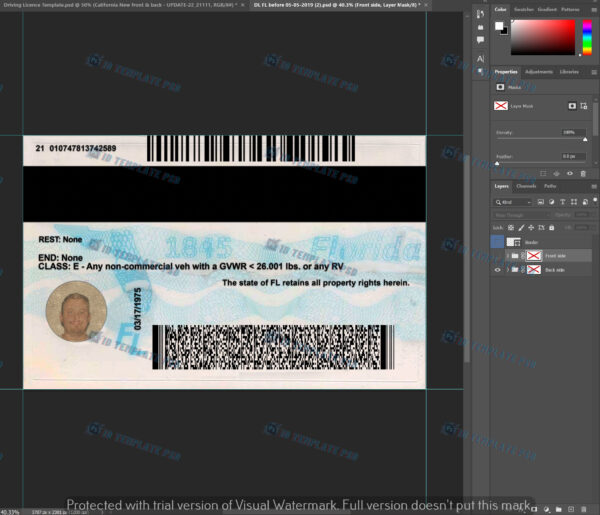Click the link icon on Back side layer
This screenshot has height=515, width=600.
(x=523, y=270)
